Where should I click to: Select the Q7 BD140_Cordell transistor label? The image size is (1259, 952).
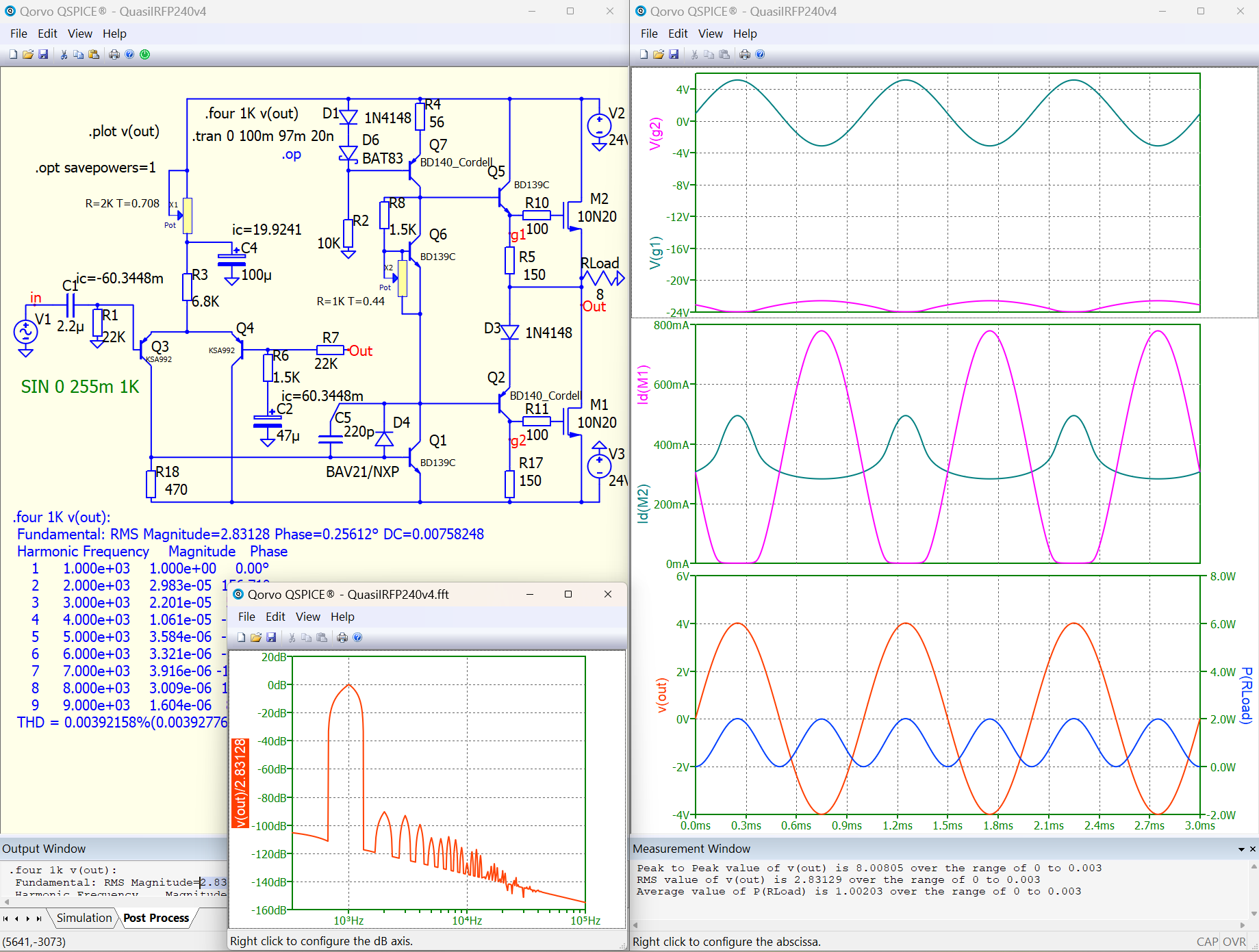[x=456, y=162]
